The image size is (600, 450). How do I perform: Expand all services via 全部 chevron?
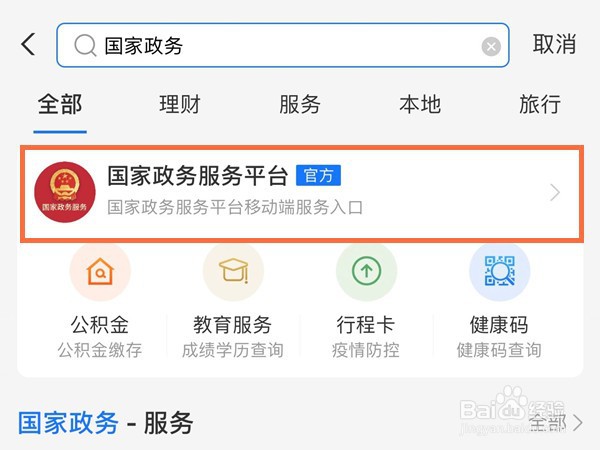click(x=578, y=423)
